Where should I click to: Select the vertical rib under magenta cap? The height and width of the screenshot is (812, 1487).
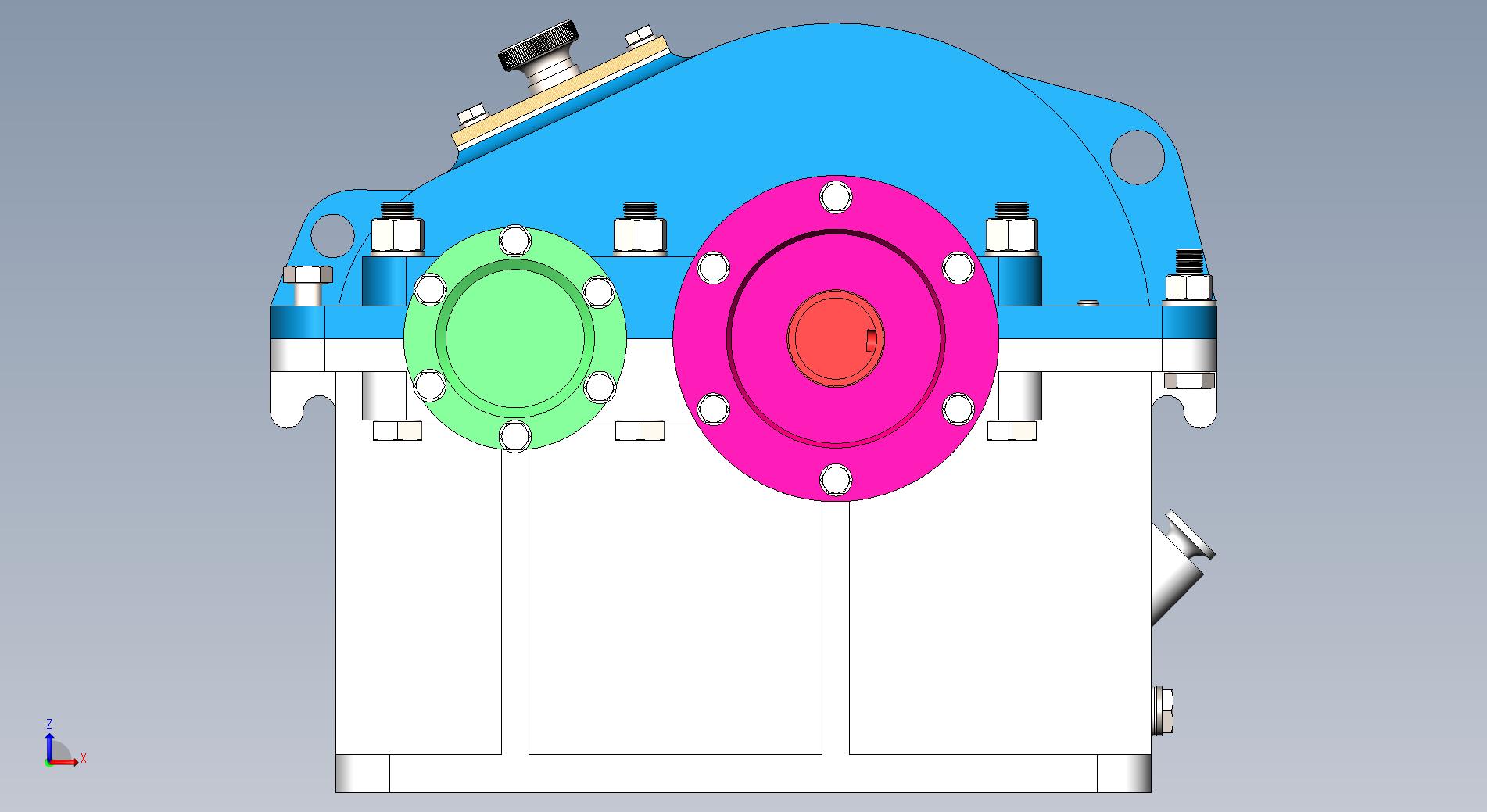pyautogui.click(x=836, y=628)
